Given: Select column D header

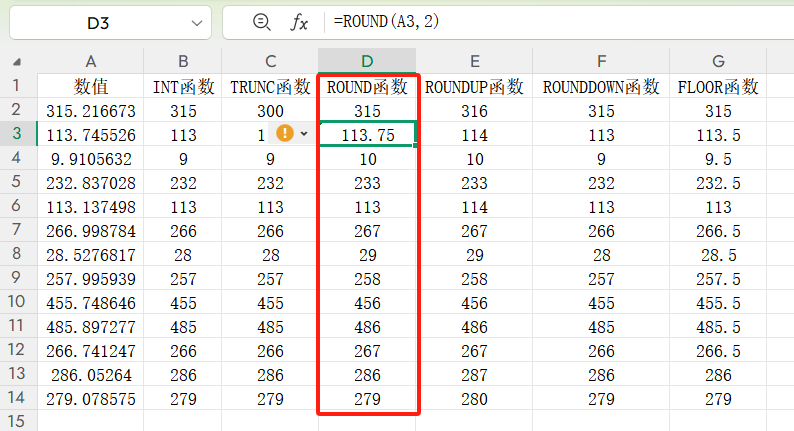Looking at the screenshot, I should 367,61.
